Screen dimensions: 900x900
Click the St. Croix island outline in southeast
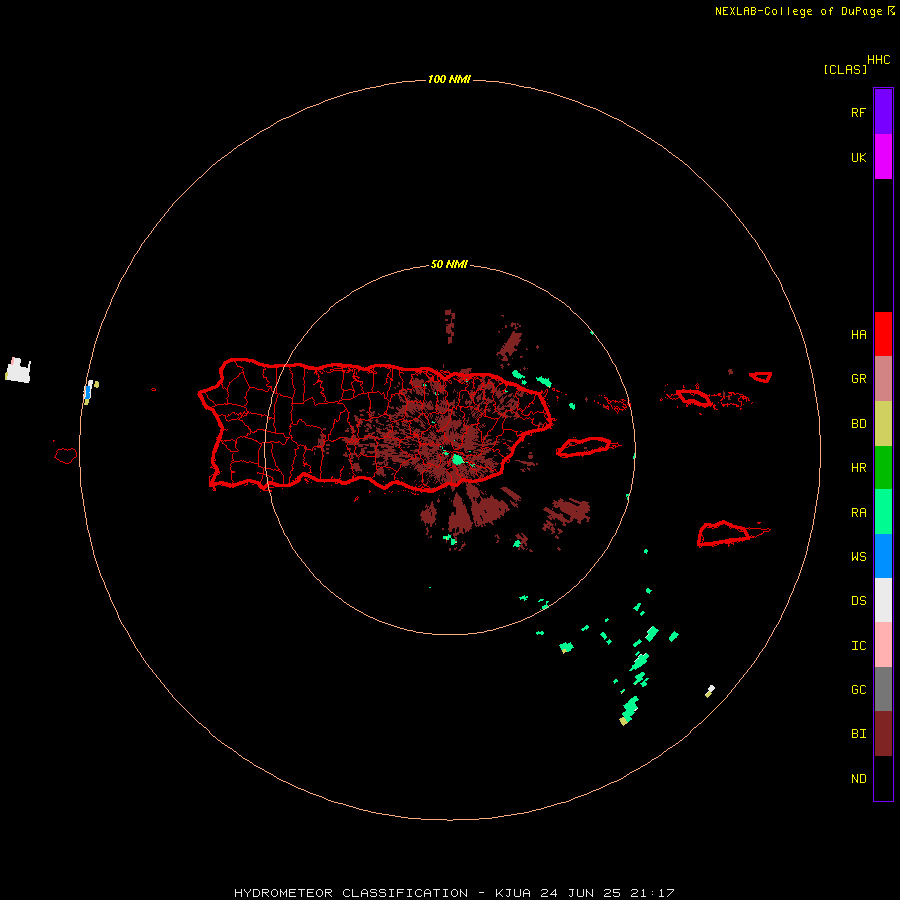pyautogui.click(x=724, y=534)
